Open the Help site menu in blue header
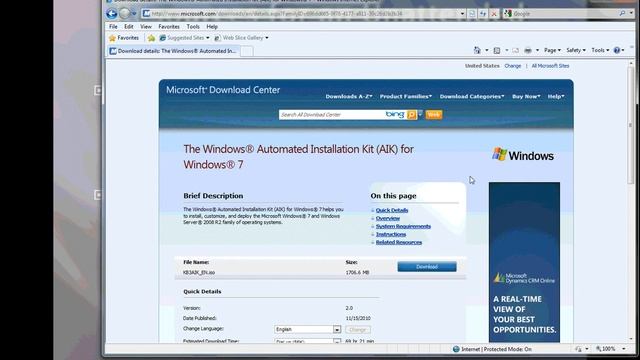640x360 pixels. click(556, 97)
